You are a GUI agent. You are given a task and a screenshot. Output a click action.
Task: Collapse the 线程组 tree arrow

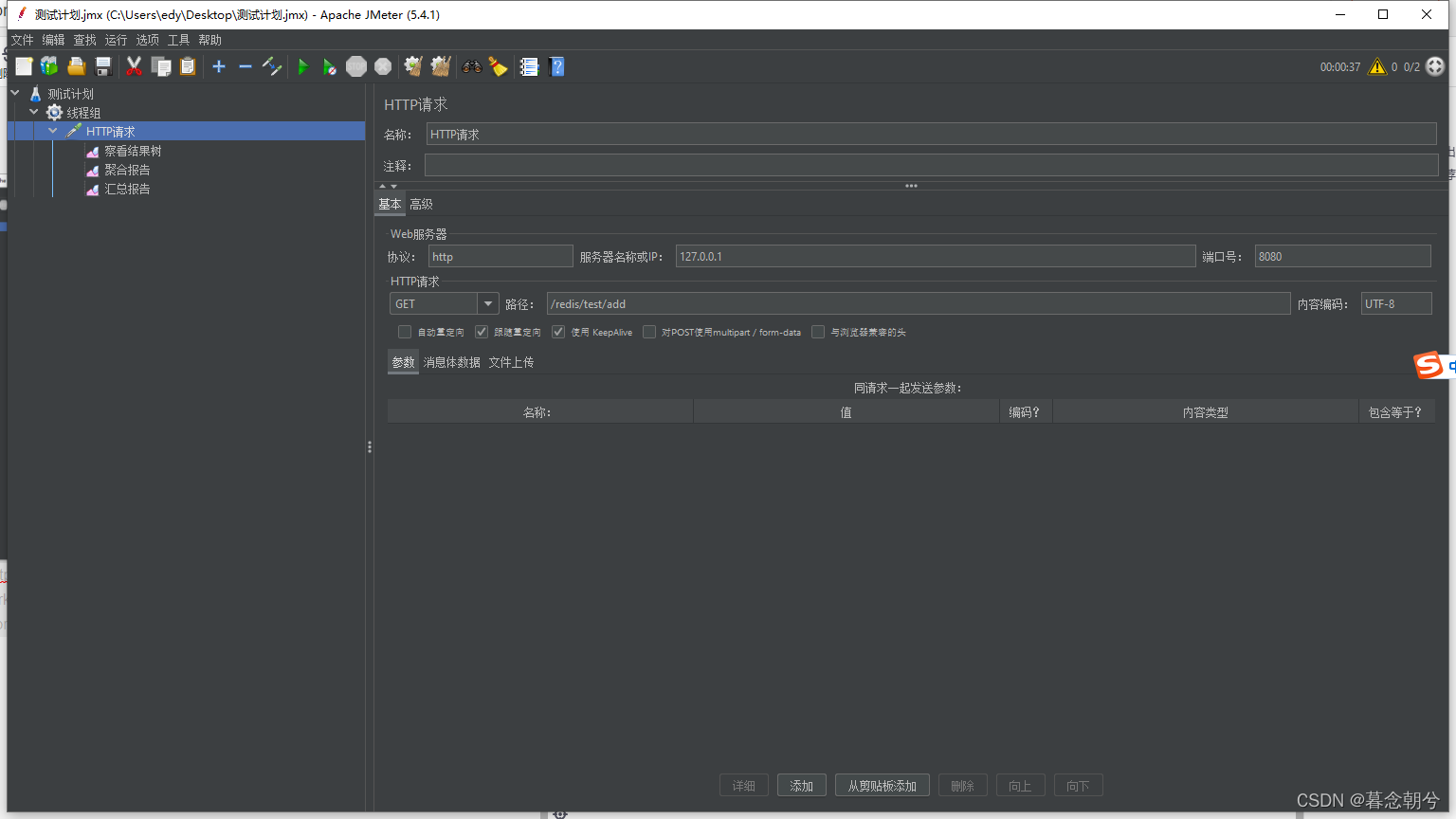pos(34,112)
